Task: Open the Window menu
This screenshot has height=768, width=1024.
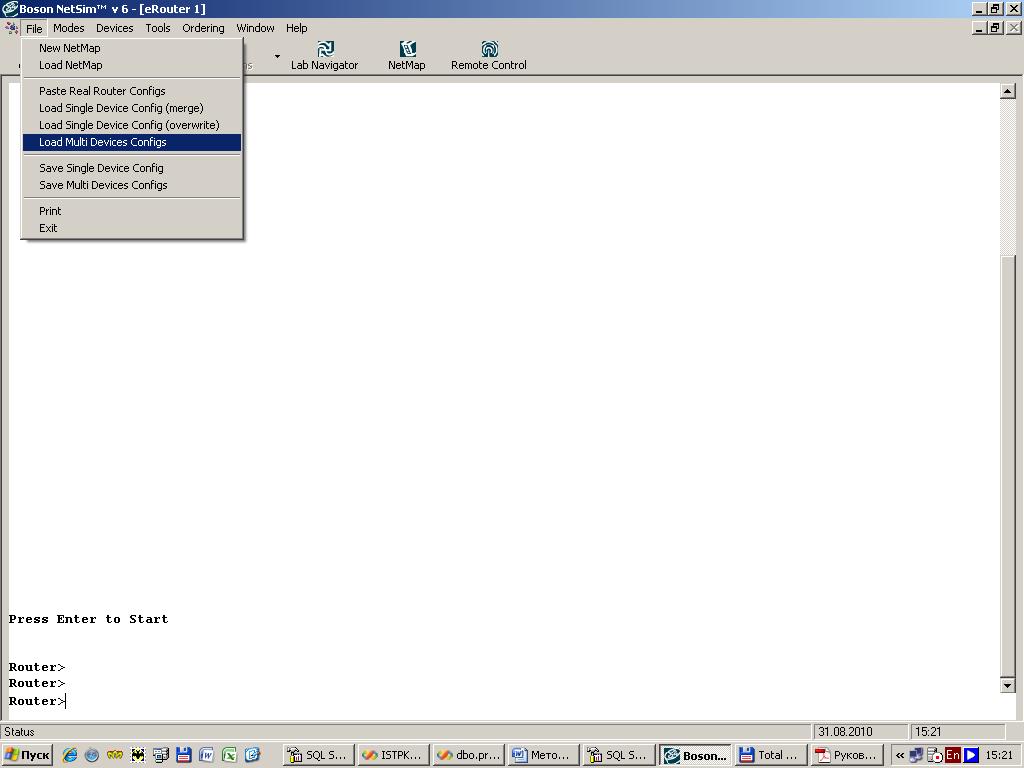Action: pos(255,28)
